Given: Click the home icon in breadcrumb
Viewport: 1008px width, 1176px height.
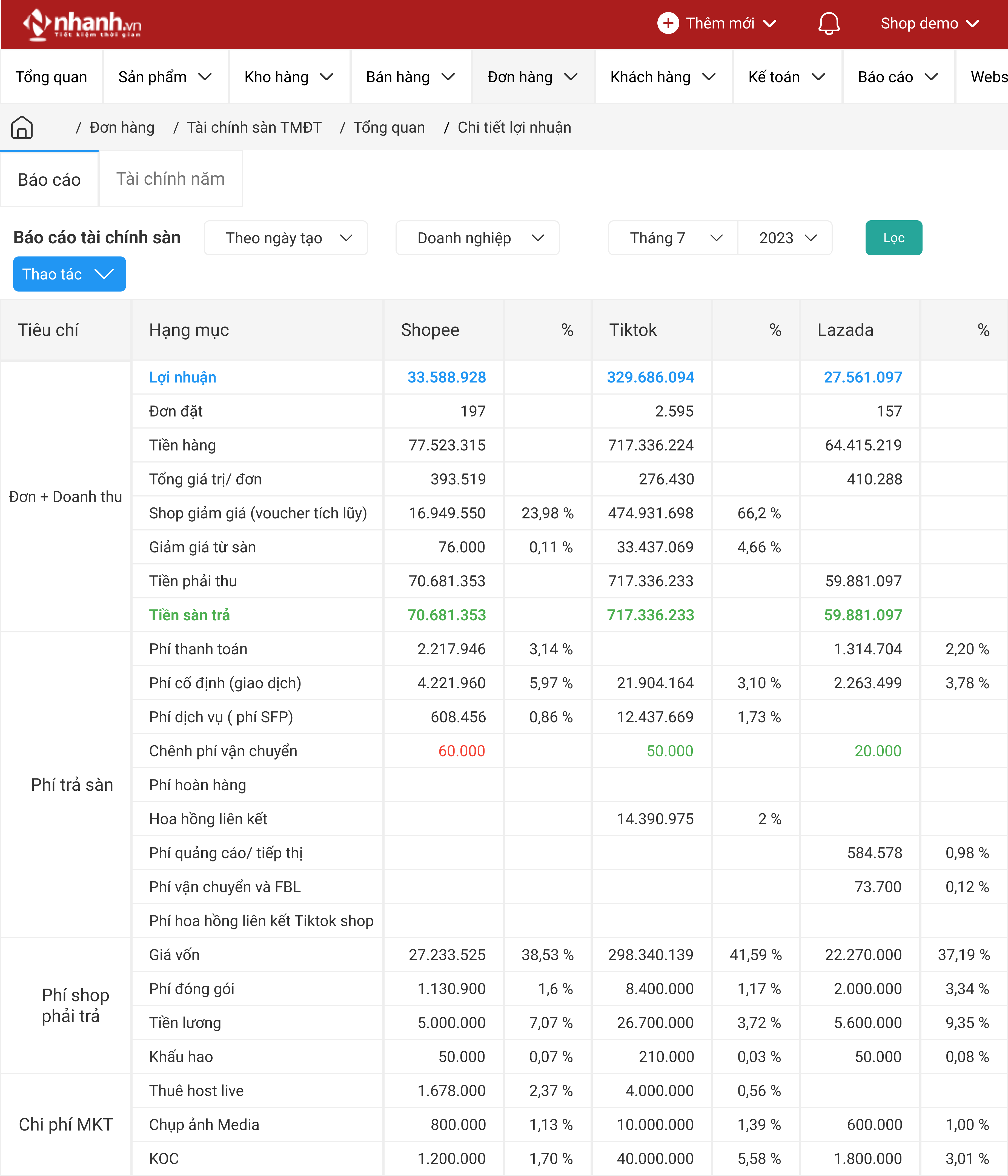Looking at the screenshot, I should point(22,127).
